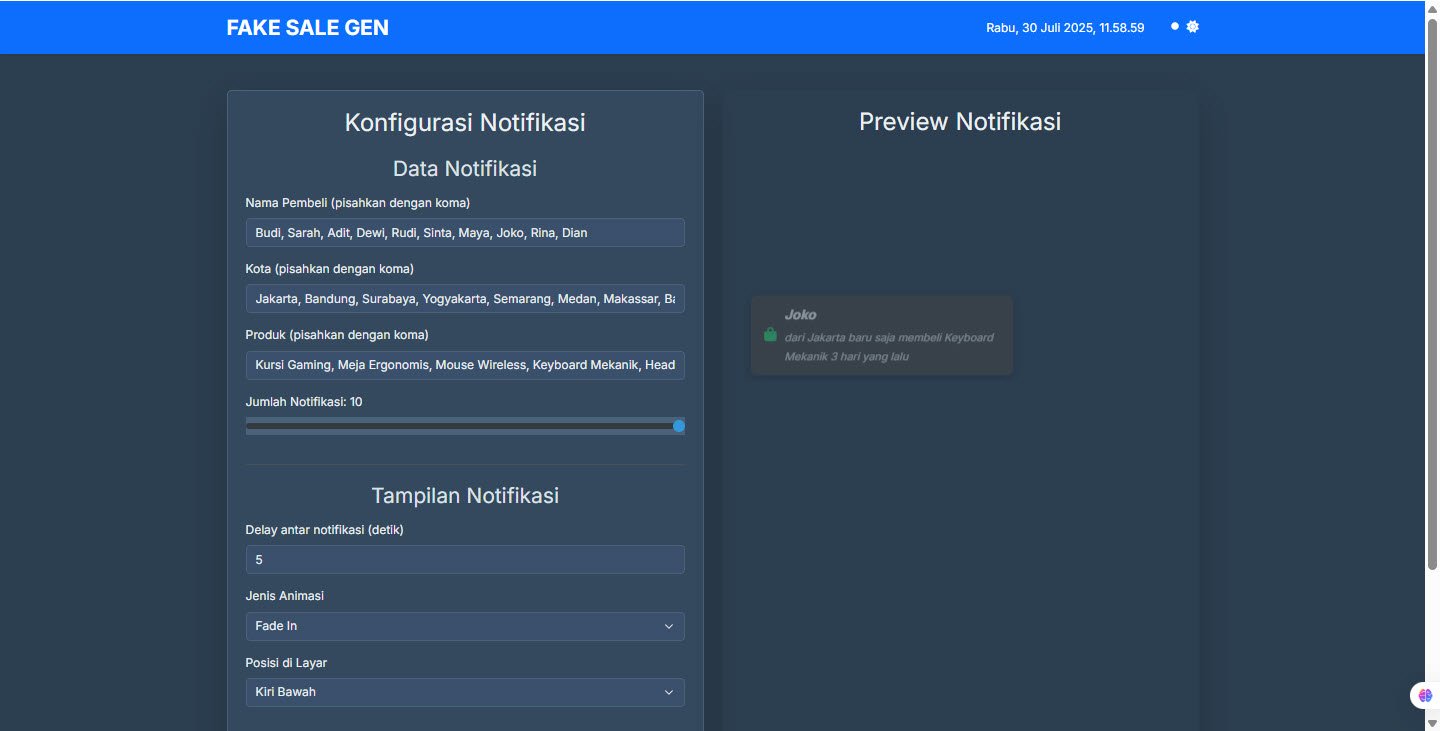Focus the Kota list input field

pyautogui.click(x=465, y=299)
